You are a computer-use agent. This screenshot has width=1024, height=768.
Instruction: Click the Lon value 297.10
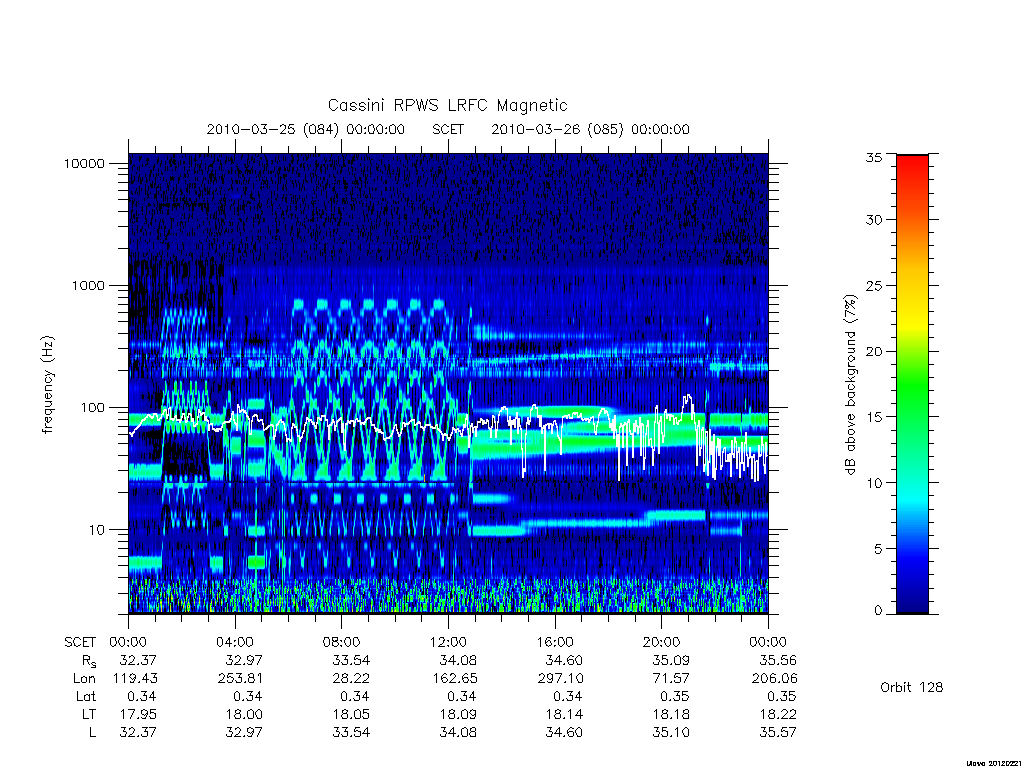560,679
